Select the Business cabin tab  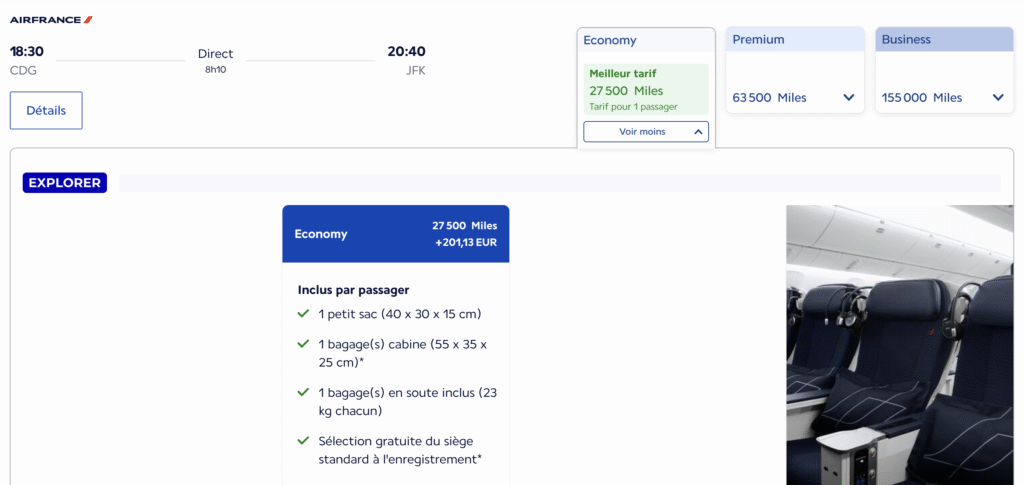pyautogui.click(x=944, y=39)
